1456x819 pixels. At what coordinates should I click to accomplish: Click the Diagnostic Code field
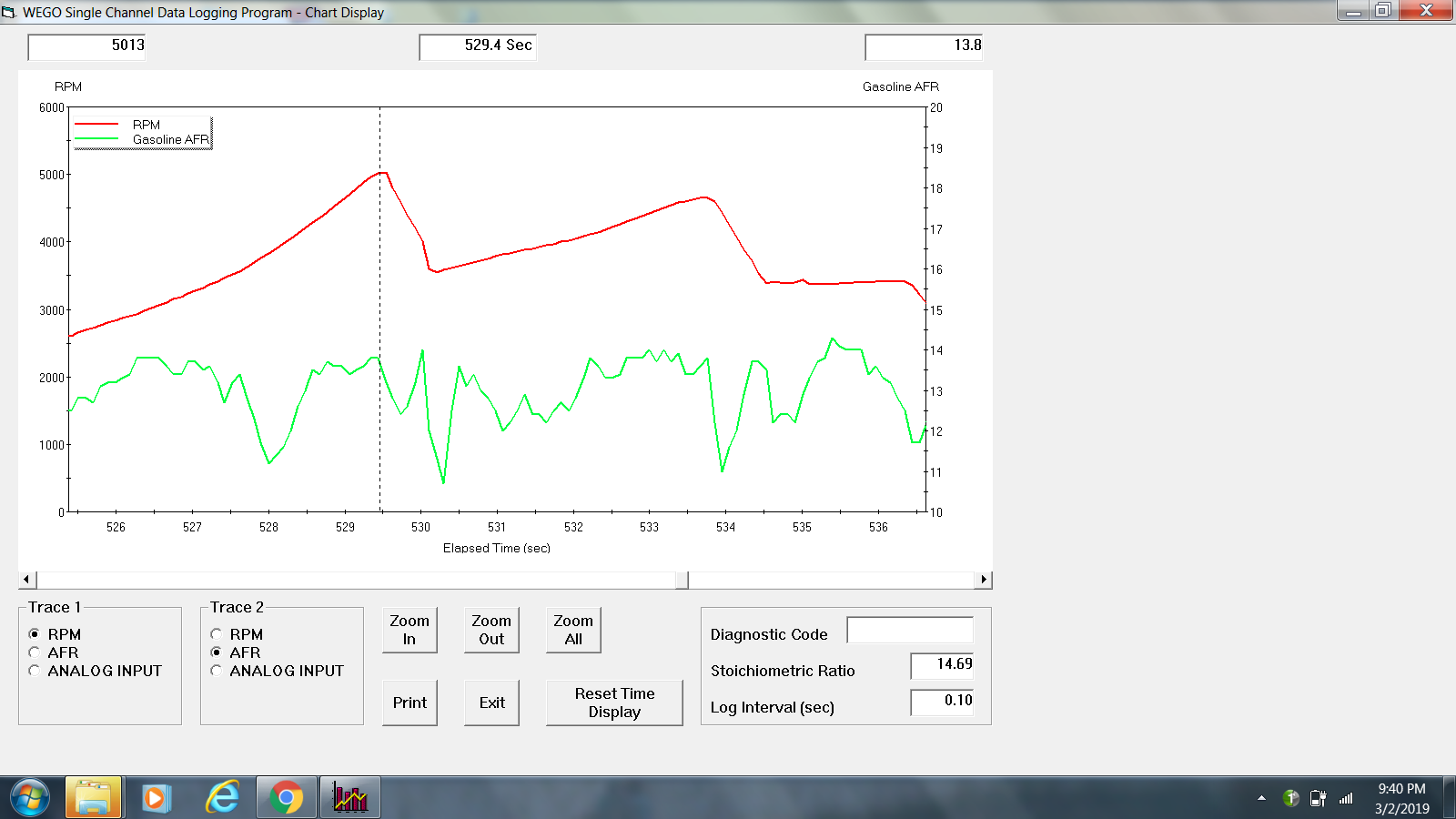[909, 630]
